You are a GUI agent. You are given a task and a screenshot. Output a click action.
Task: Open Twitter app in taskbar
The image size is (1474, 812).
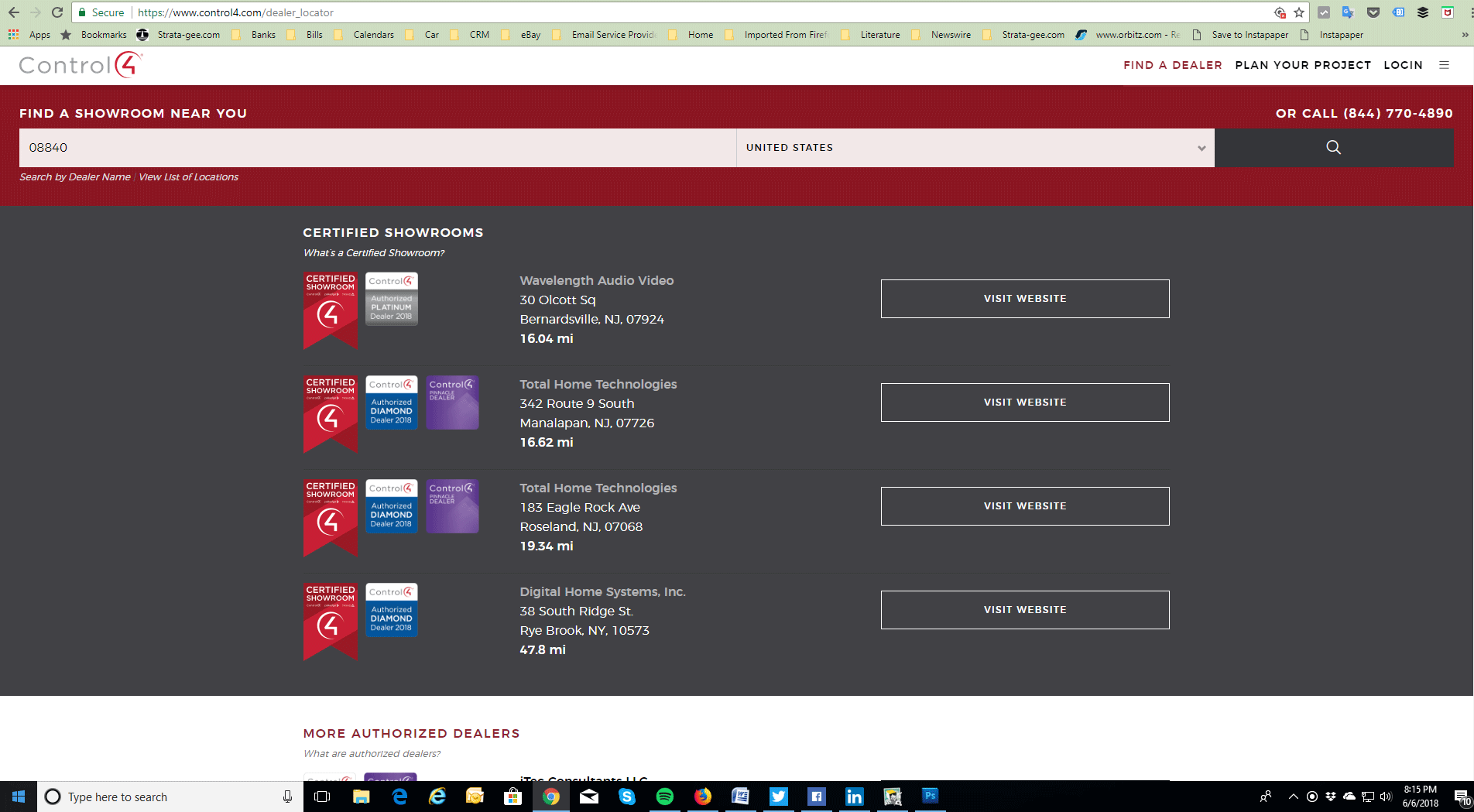click(779, 797)
